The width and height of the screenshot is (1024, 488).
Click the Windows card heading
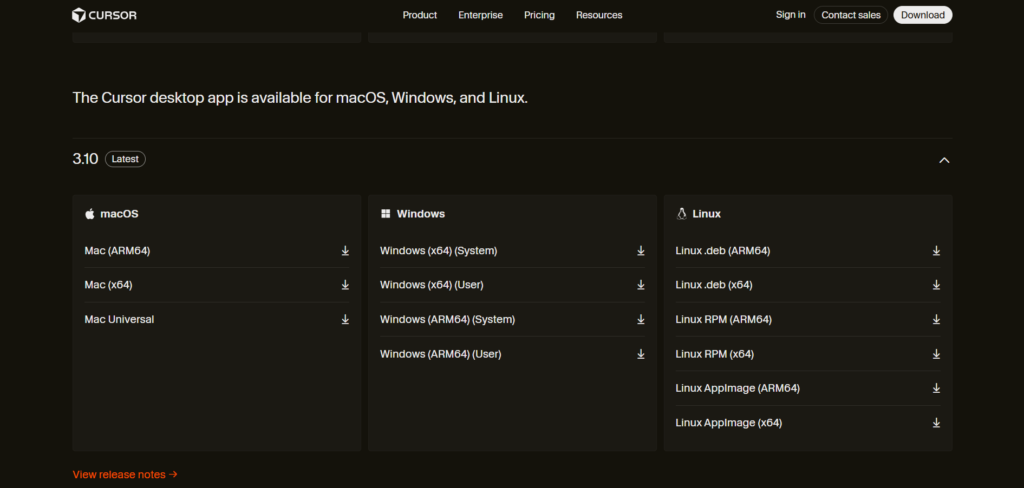[x=421, y=214]
